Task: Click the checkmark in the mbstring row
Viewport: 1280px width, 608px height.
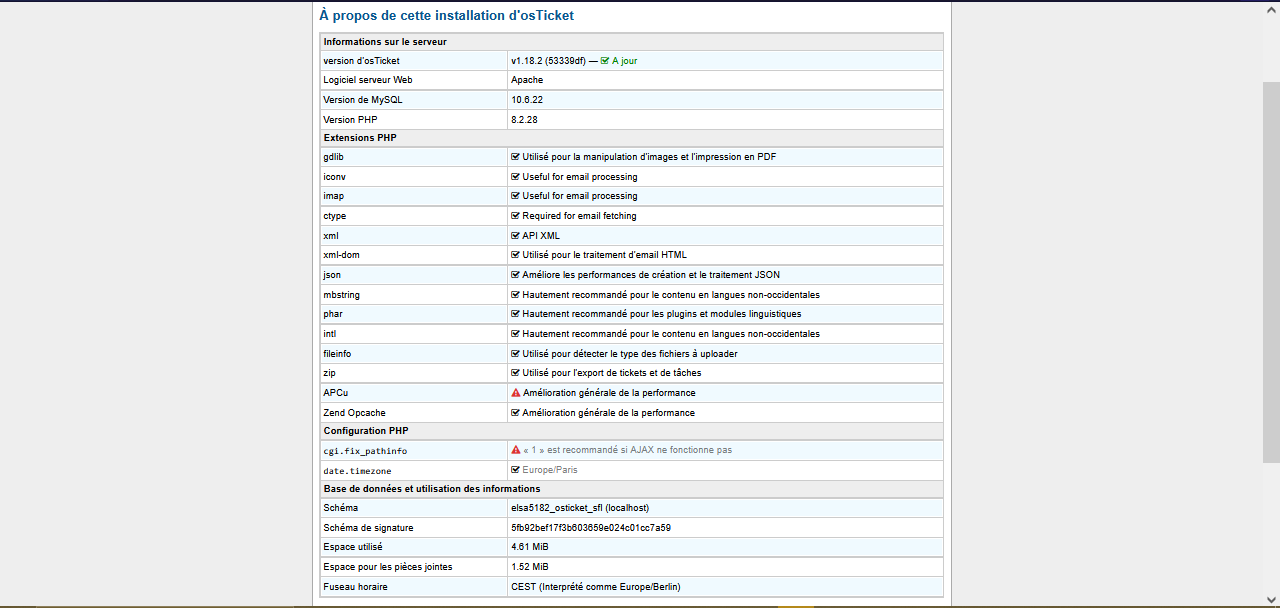Action: 515,295
